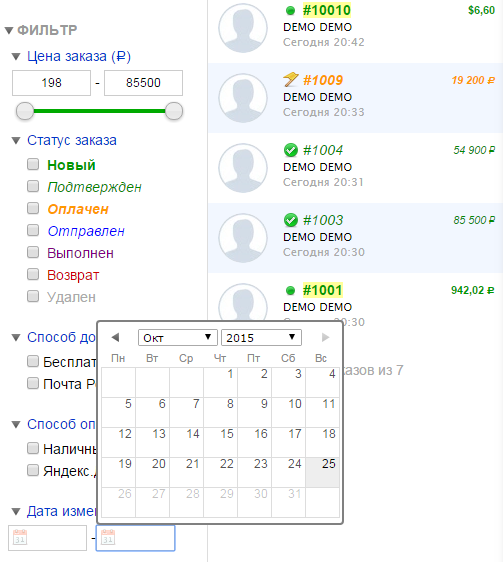Move the minimum price slider handle
This screenshot has width=503, height=562.
point(25,111)
